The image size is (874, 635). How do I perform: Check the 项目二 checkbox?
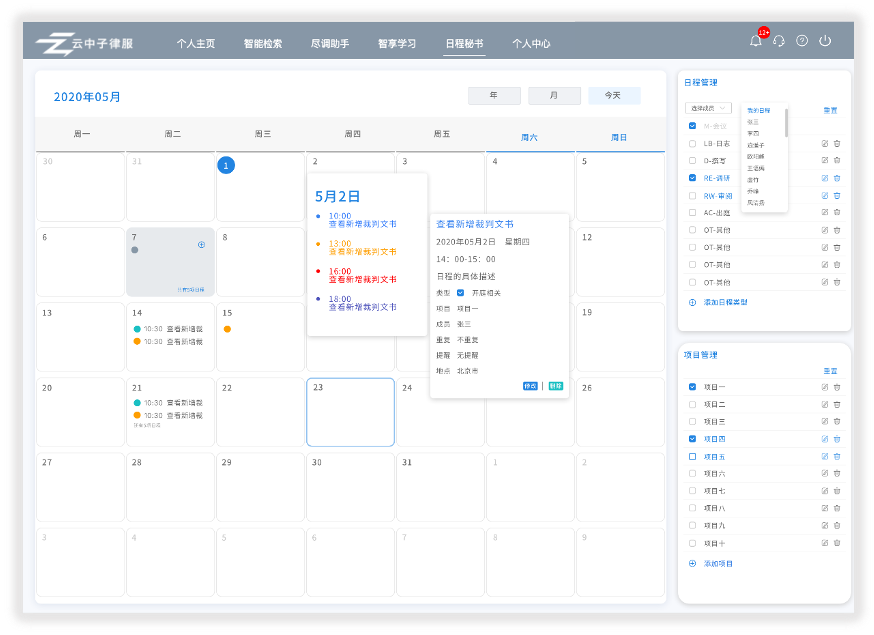click(x=692, y=404)
